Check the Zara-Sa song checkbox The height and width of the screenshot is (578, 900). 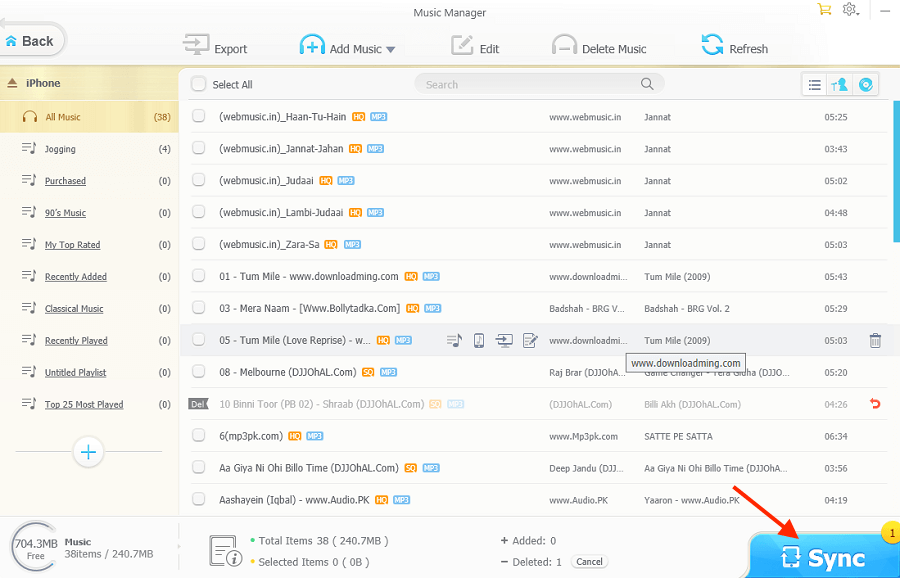pos(199,243)
